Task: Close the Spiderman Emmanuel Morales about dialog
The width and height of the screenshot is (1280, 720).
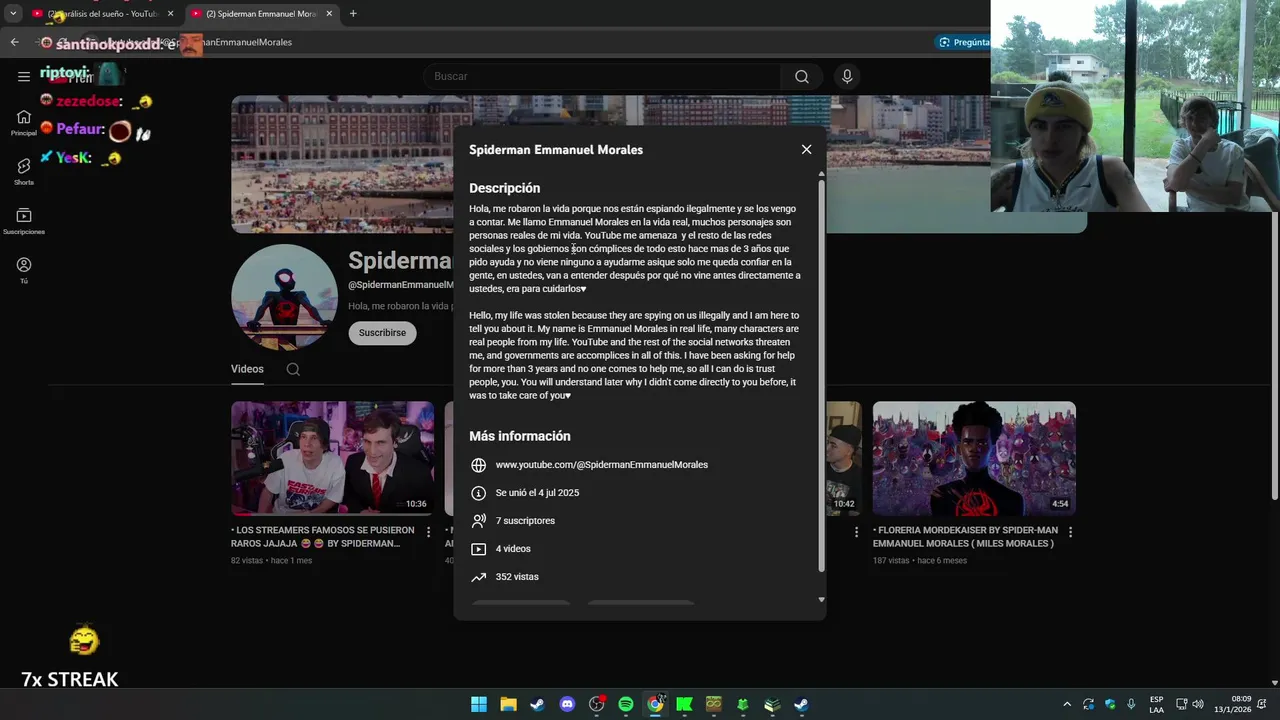Action: pyautogui.click(x=806, y=150)
